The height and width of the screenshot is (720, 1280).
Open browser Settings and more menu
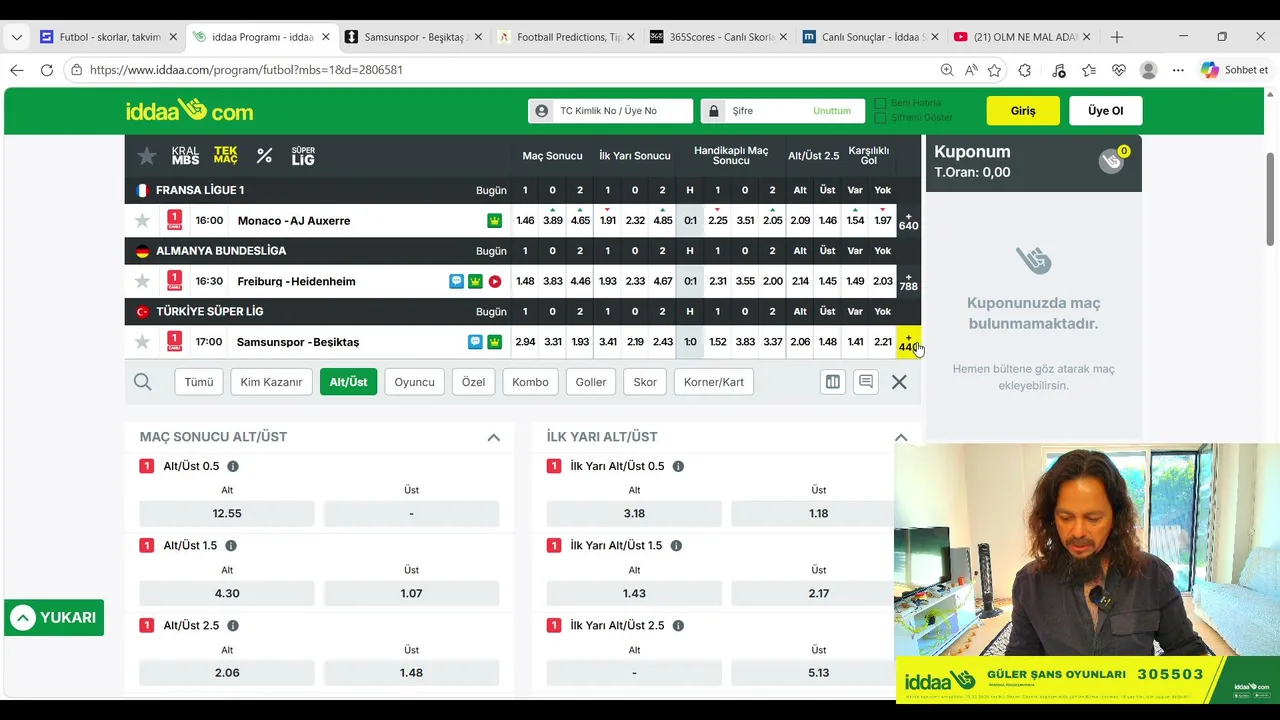coord(1178,70)
